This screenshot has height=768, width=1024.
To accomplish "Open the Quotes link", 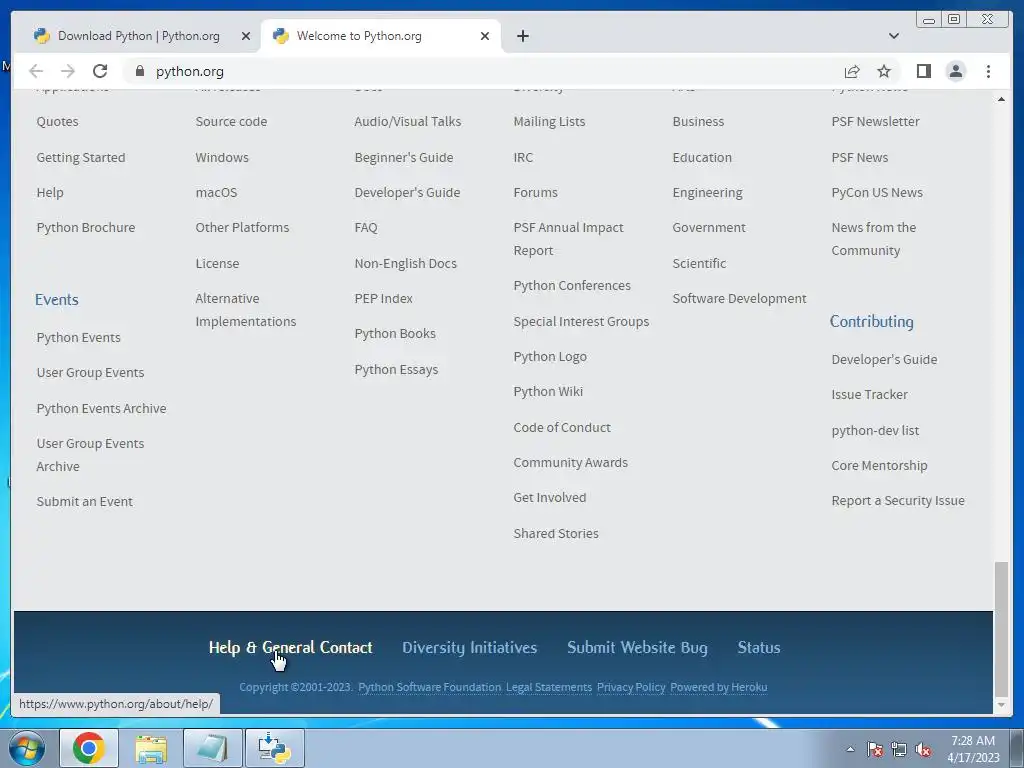I will point(57,121).
